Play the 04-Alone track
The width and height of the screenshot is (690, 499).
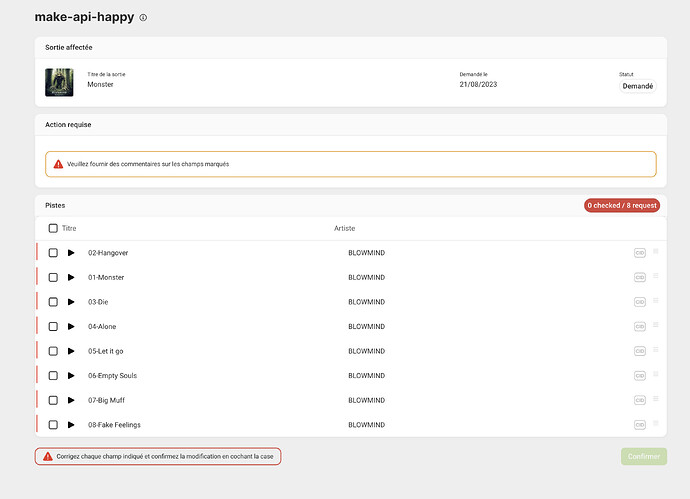pos(71,327)
